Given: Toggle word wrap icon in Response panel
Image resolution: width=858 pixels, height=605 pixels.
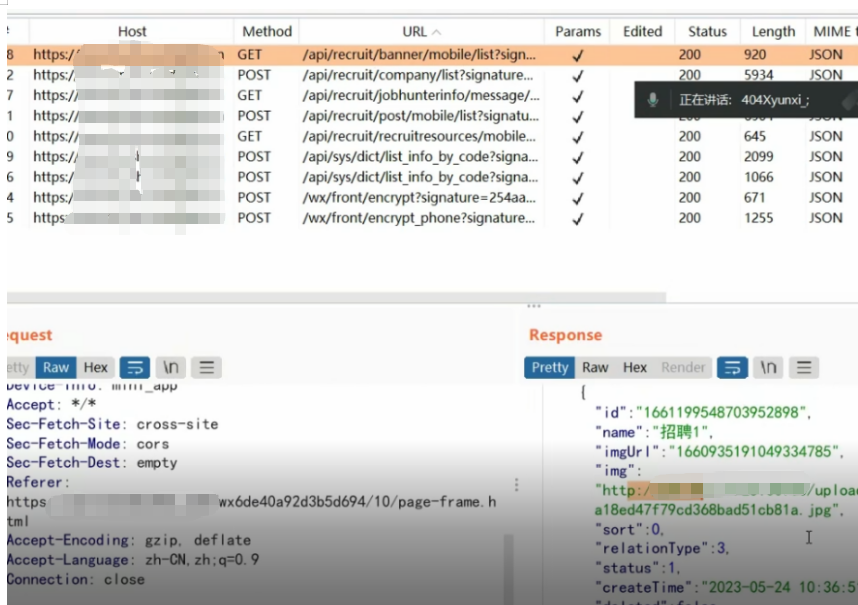Looking at the screenshot, I should point(733,367).
